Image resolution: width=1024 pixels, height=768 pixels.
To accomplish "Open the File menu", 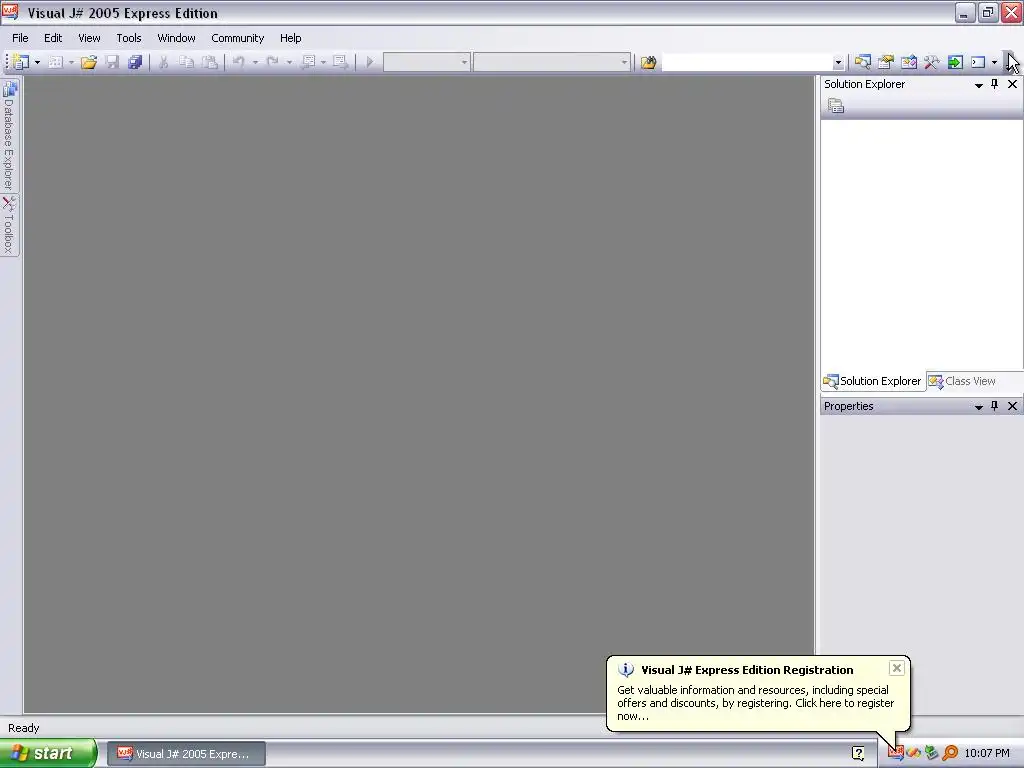I will coord(20,38).
